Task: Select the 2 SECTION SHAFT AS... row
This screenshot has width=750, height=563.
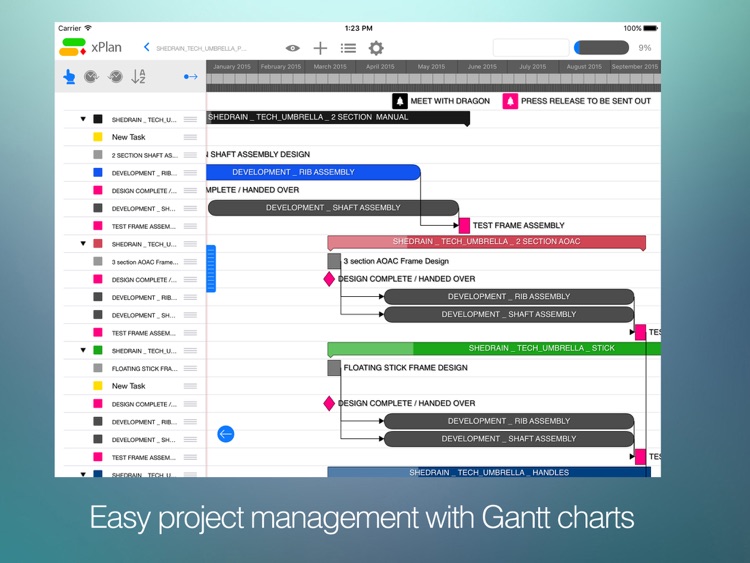Action: 131,155
